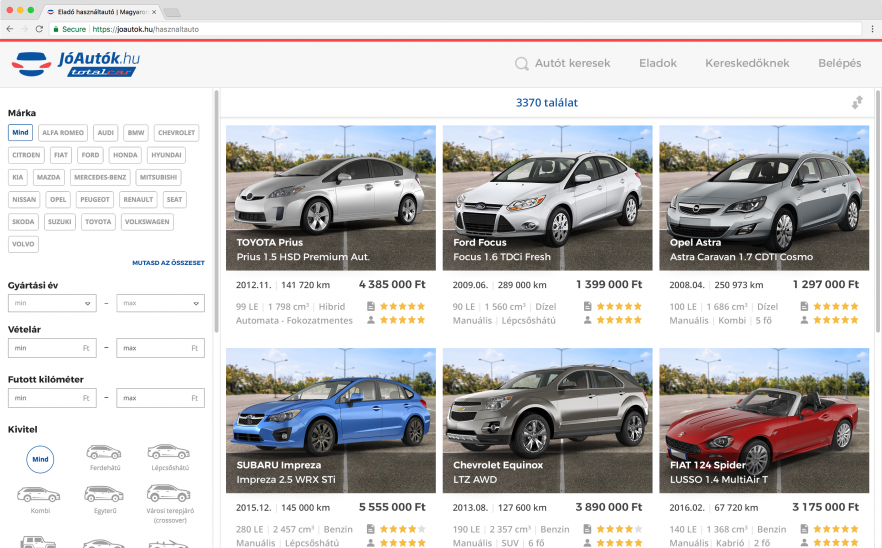The width and height of the screenshot is (882, 548).
Task: Click the document icon on the Ford Focus card
Action: pos(587,307)
